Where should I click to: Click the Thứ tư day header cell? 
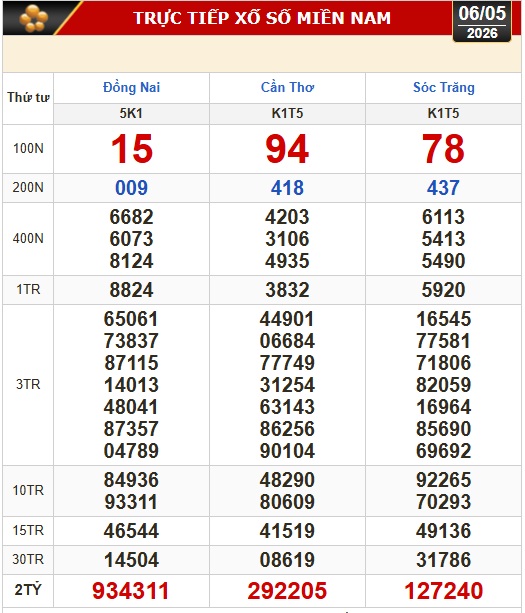[28, 97]
